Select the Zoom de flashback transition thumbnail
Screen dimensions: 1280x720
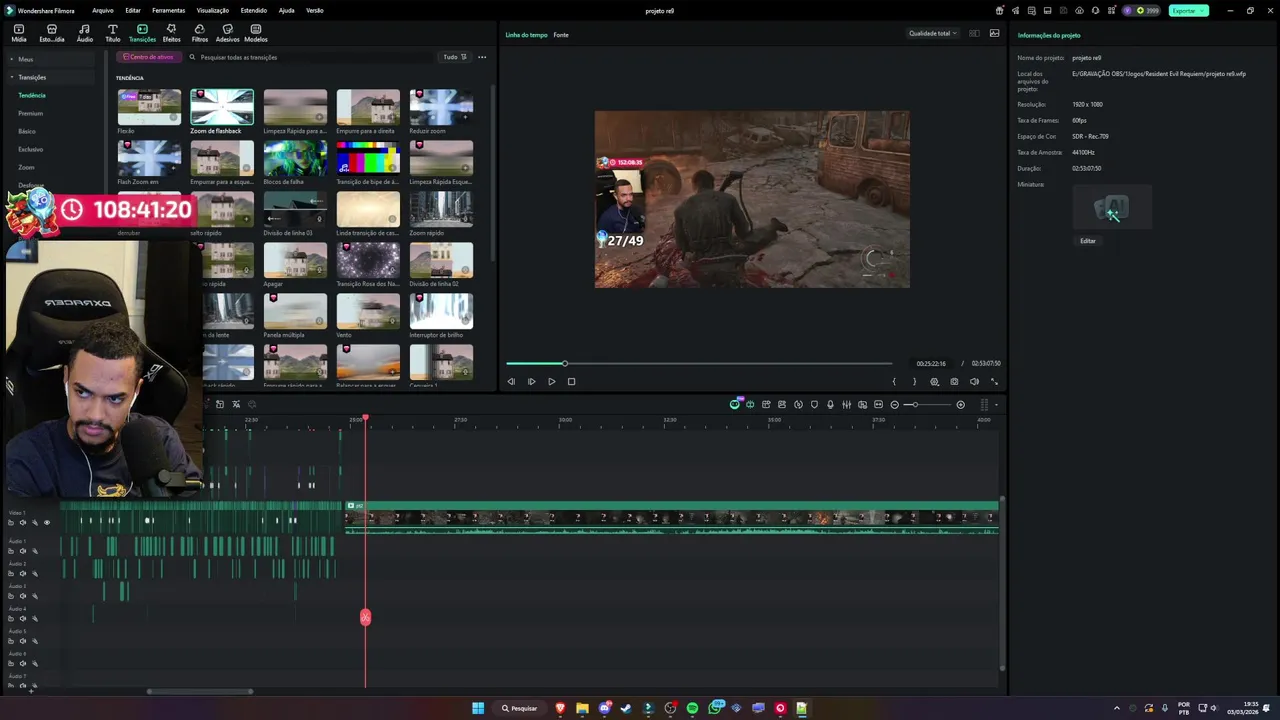(222, 107)
